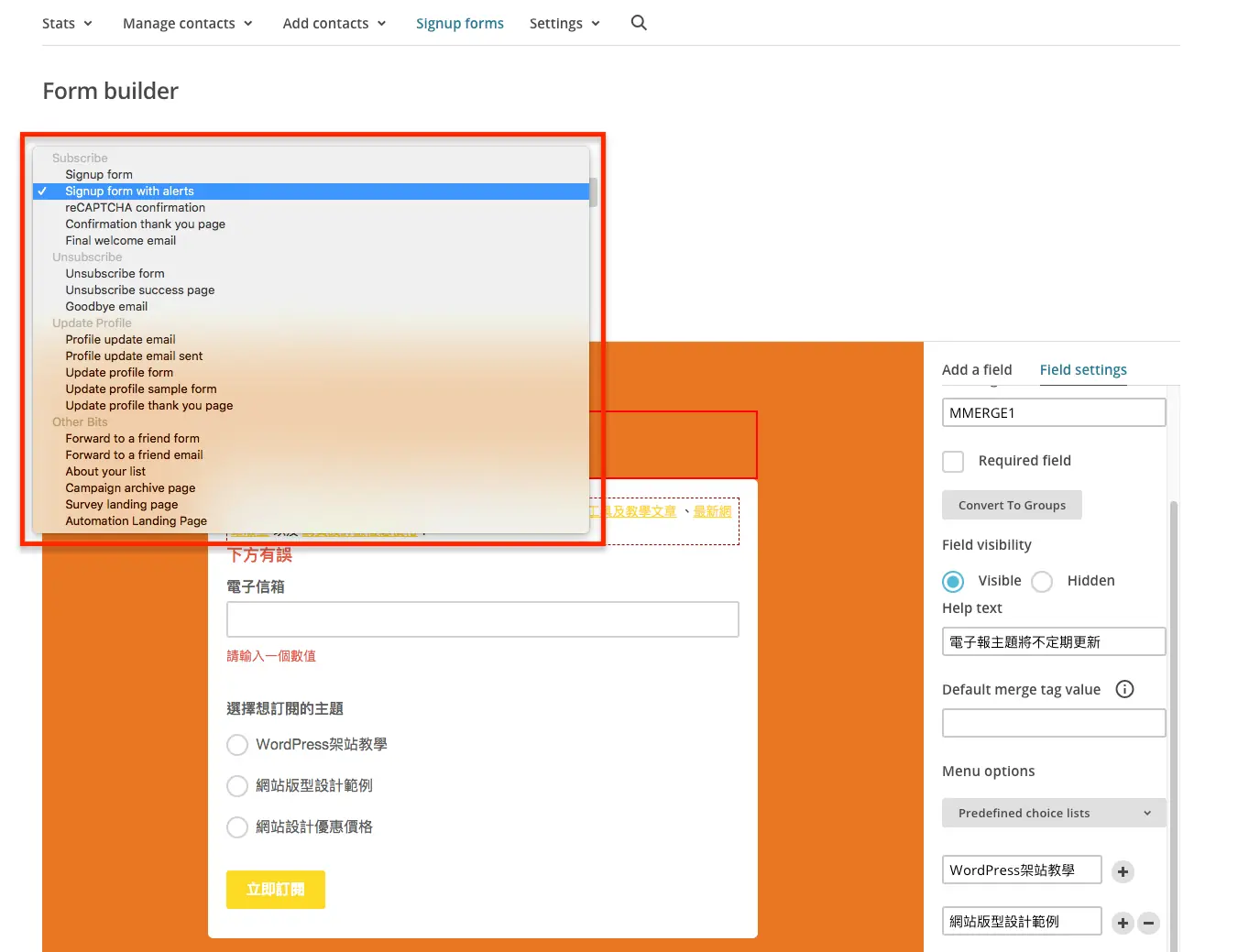Select Campaign archive page option
This screenshot has height=952, width=1249.
(311, 487)
